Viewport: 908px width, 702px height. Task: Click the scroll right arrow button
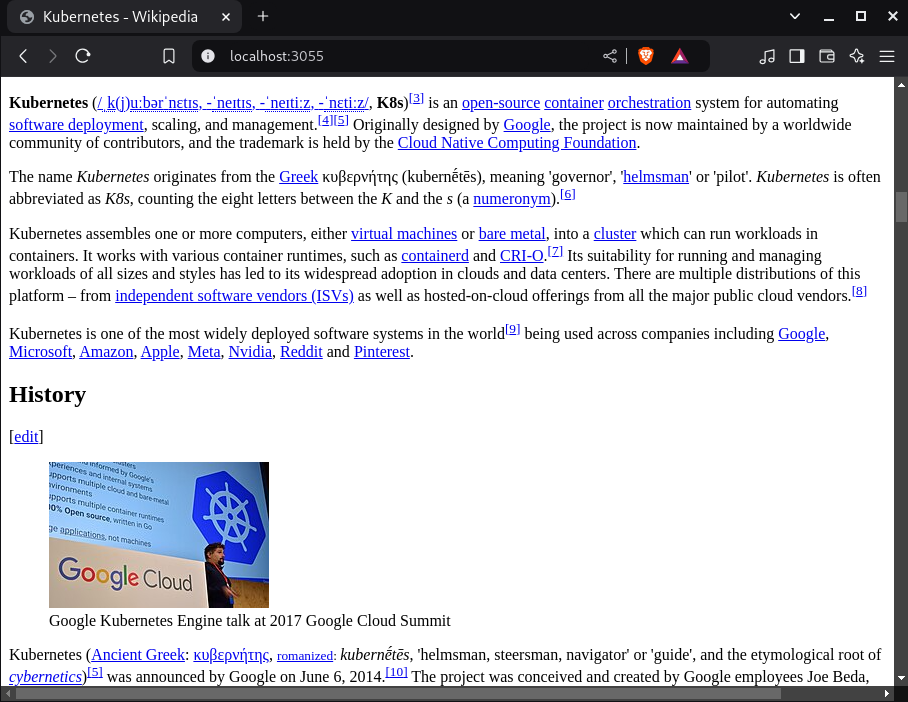click(887, 693)
